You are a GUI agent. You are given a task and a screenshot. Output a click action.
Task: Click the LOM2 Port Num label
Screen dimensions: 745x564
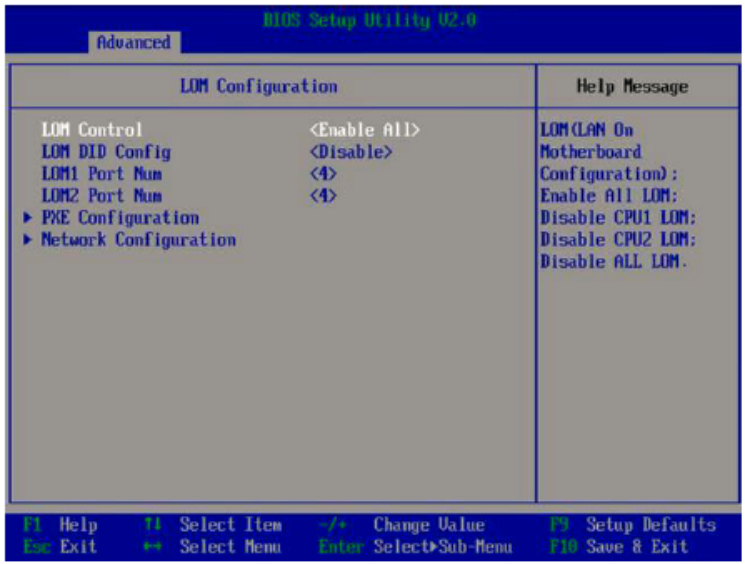(x=101, y=196)
